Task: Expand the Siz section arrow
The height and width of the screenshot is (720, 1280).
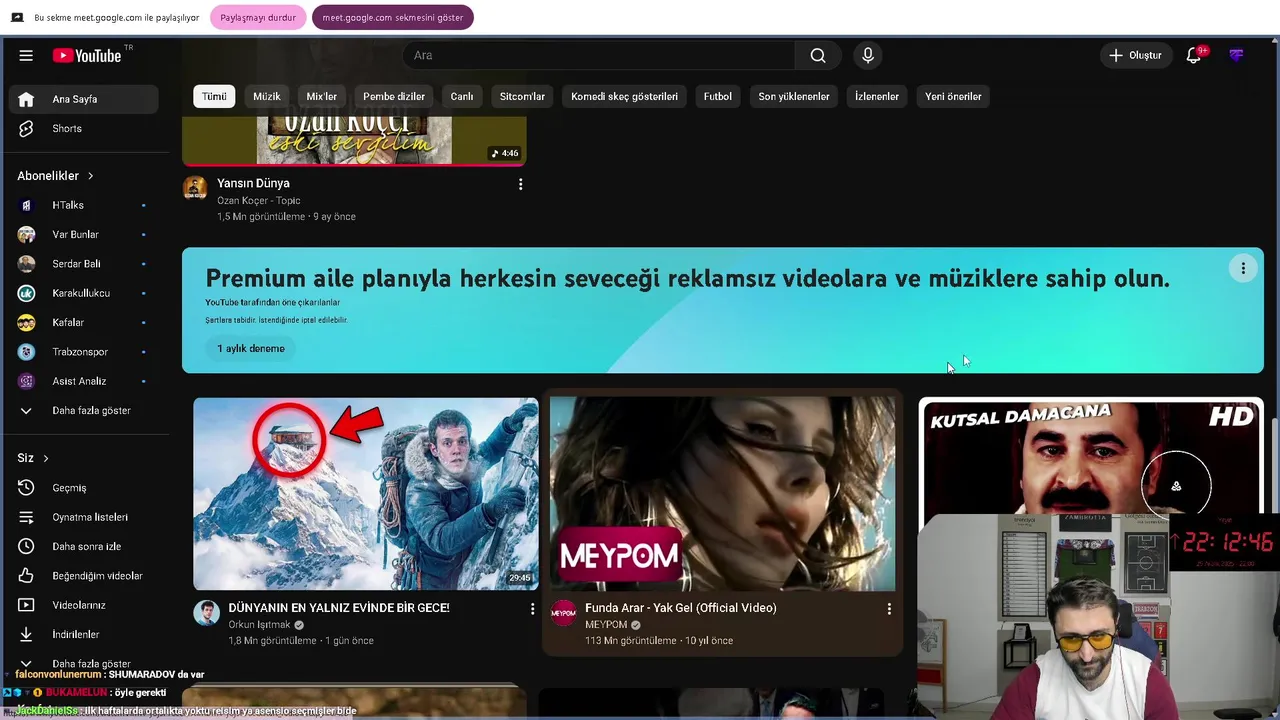Action: pos(46,458)
